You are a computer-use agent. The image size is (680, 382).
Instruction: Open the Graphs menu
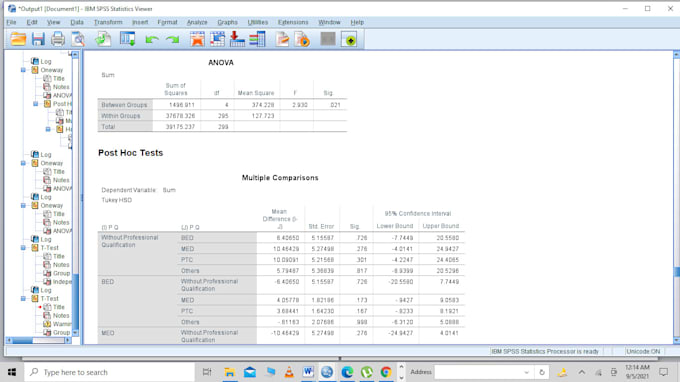tap(227, 22)
